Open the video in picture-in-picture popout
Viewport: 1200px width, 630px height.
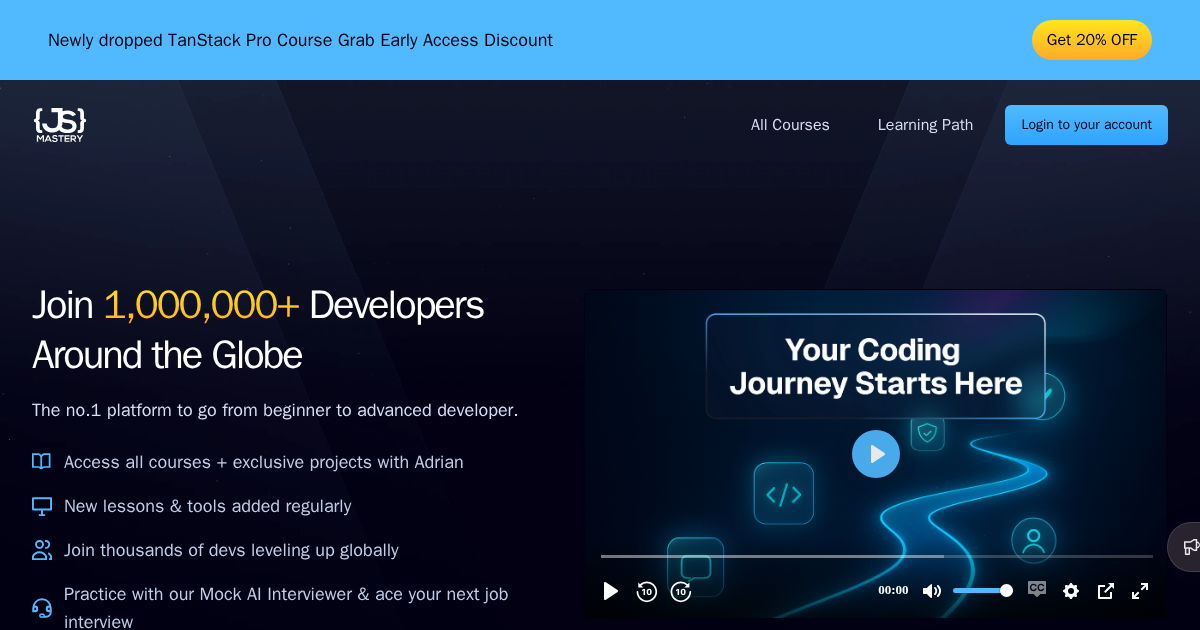tap(1105, 591)
